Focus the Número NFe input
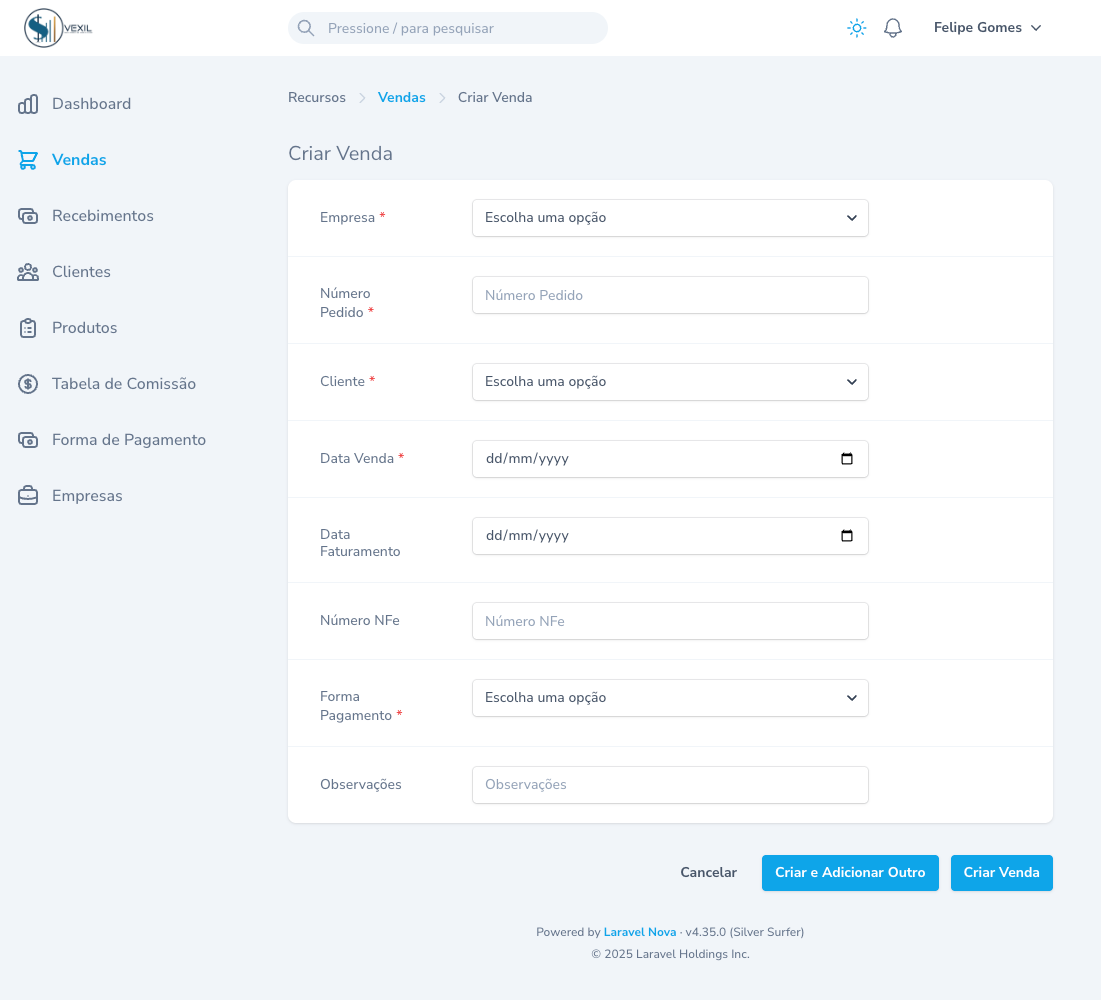Screen dimensions: 1101x1000 point(670,621)
